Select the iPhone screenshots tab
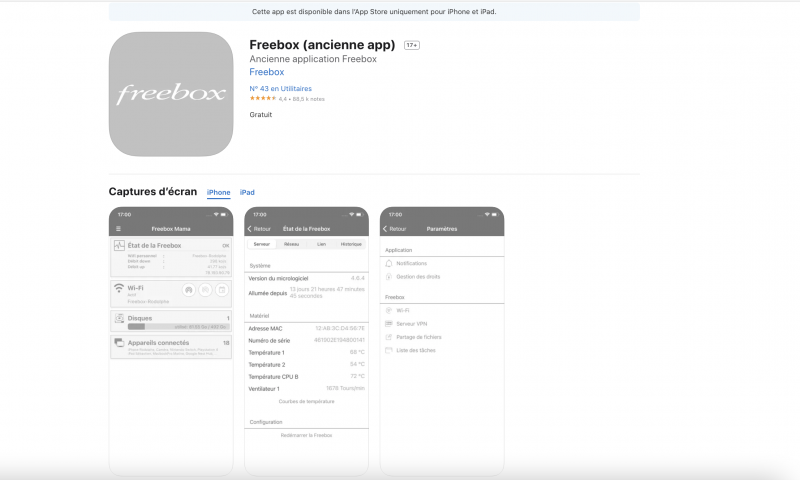 [218, 192]
